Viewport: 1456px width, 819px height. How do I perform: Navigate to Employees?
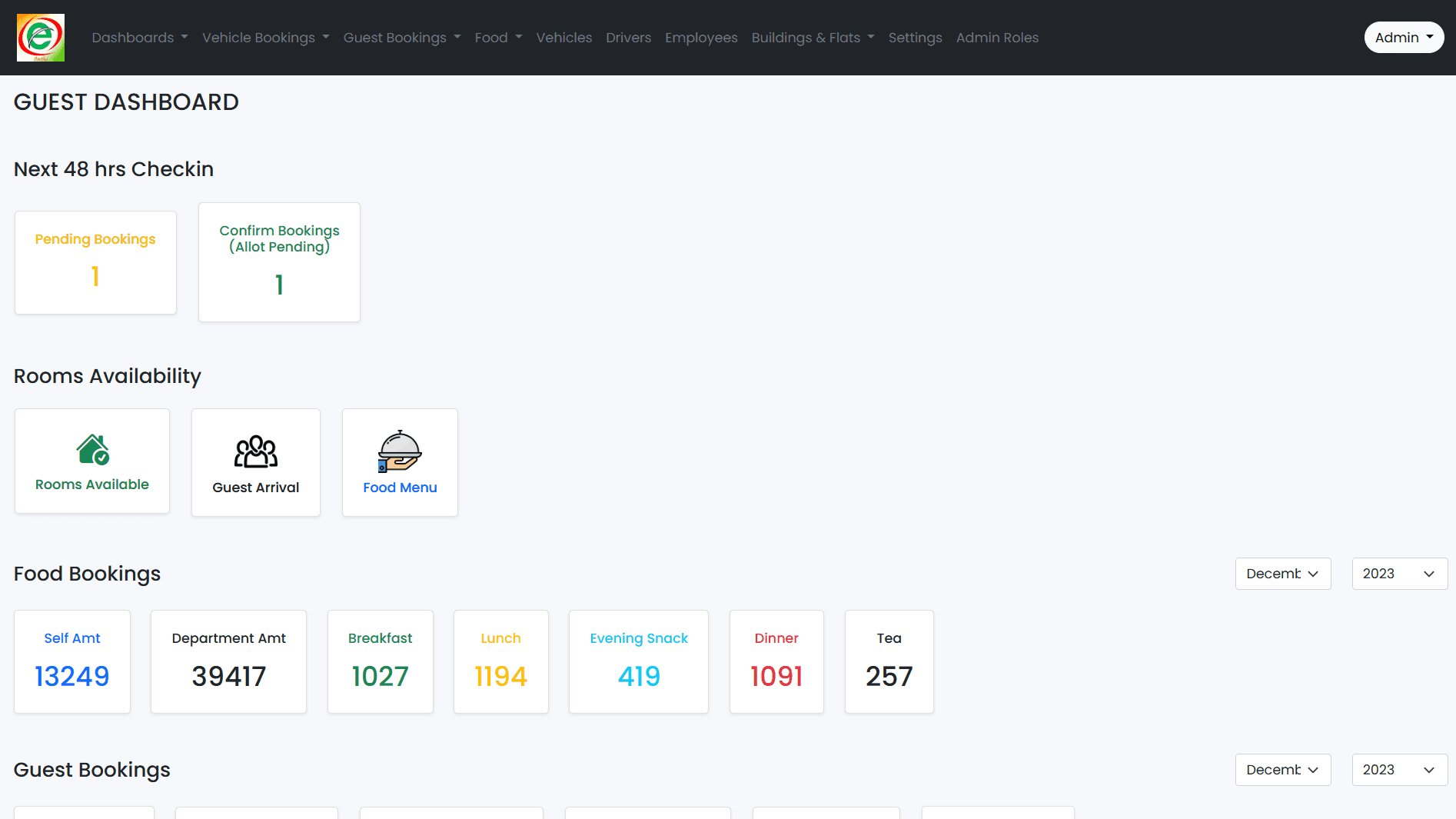(x=701, y=38)
